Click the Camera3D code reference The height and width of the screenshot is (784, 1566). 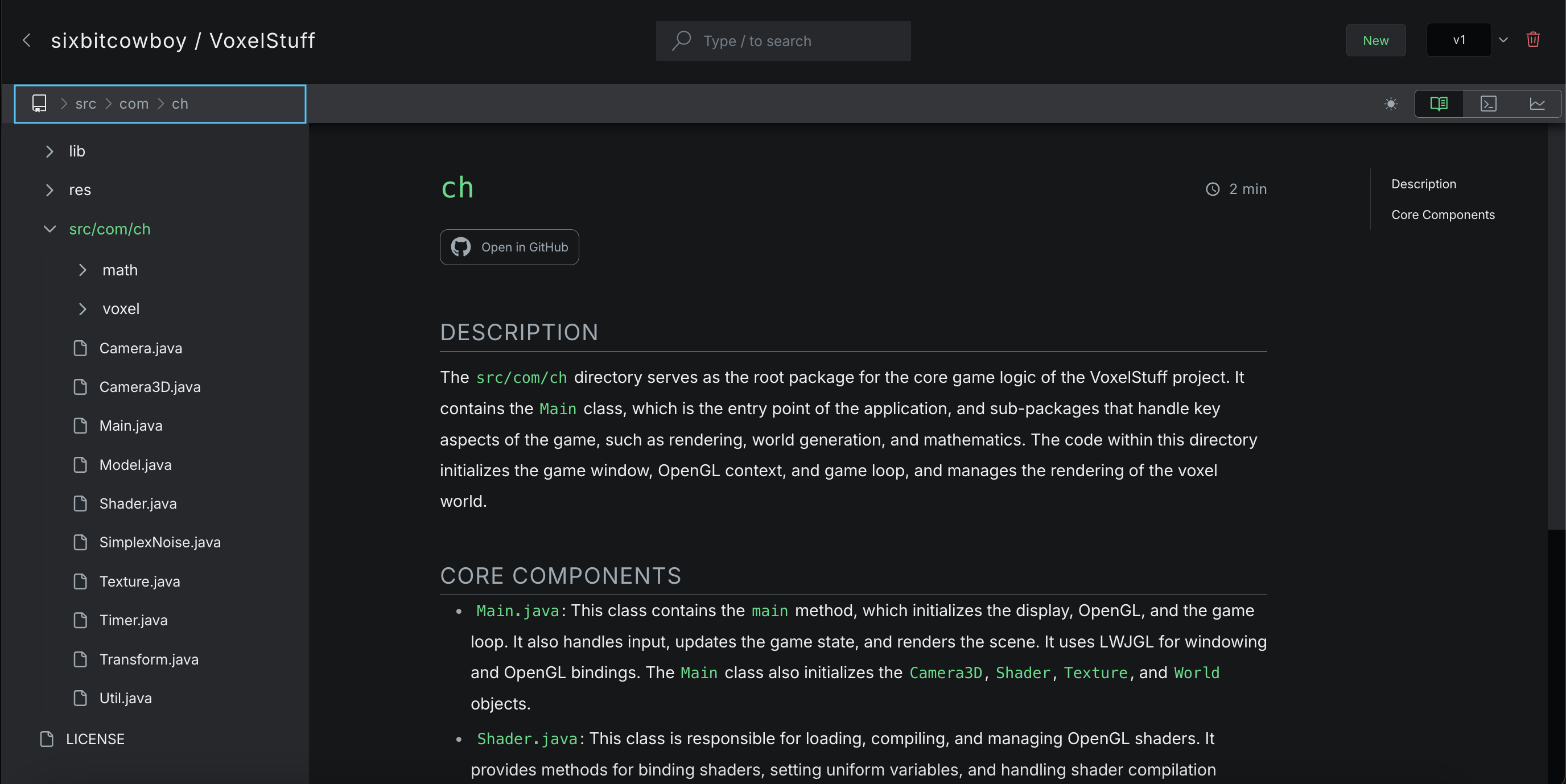pyautogui.click(x=946, y=674)
